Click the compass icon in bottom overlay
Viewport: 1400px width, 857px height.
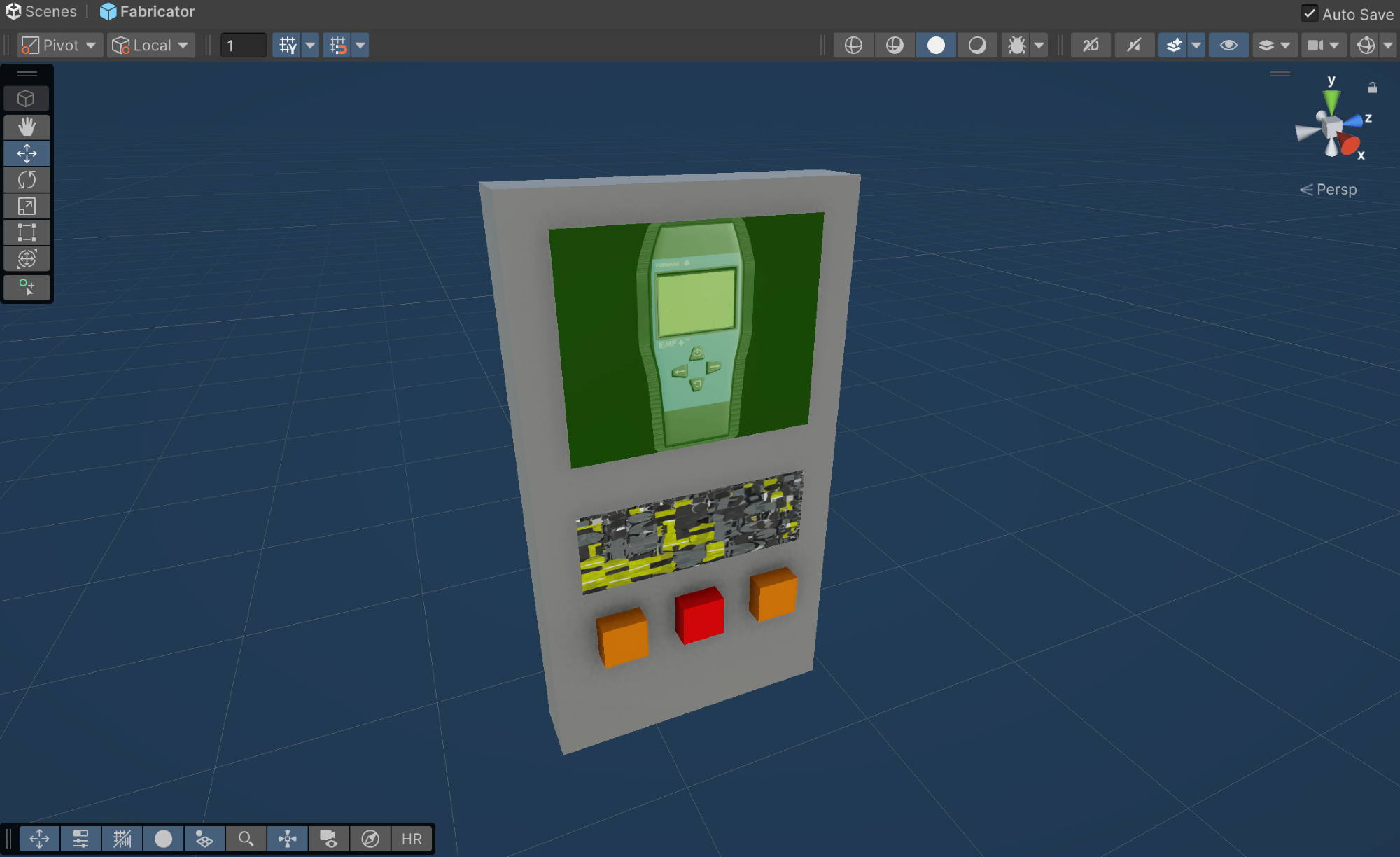point(370,839)
